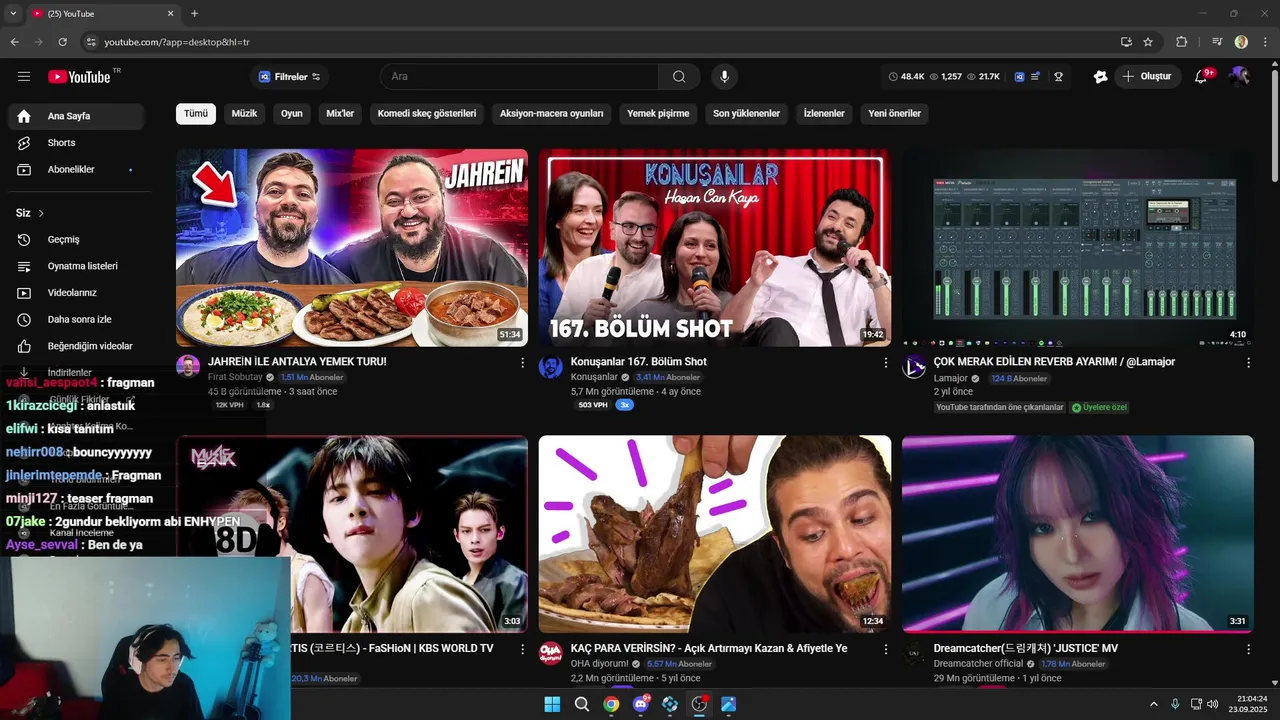The width and height of the screenshot is (1280, 720).
Task: Select the Son yüklenenler chip
Action: pyautogui.click(x=746, y=114)
